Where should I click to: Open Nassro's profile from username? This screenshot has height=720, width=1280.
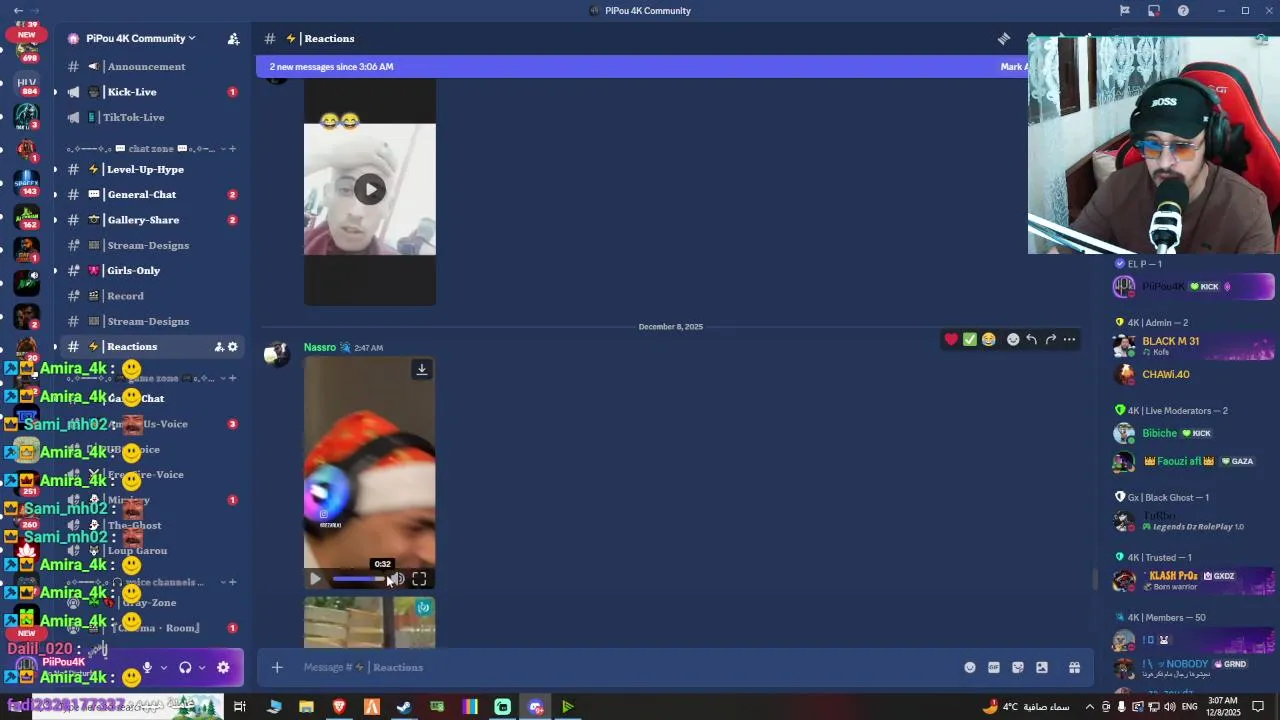pyautogui.click(x=320, y=347)
